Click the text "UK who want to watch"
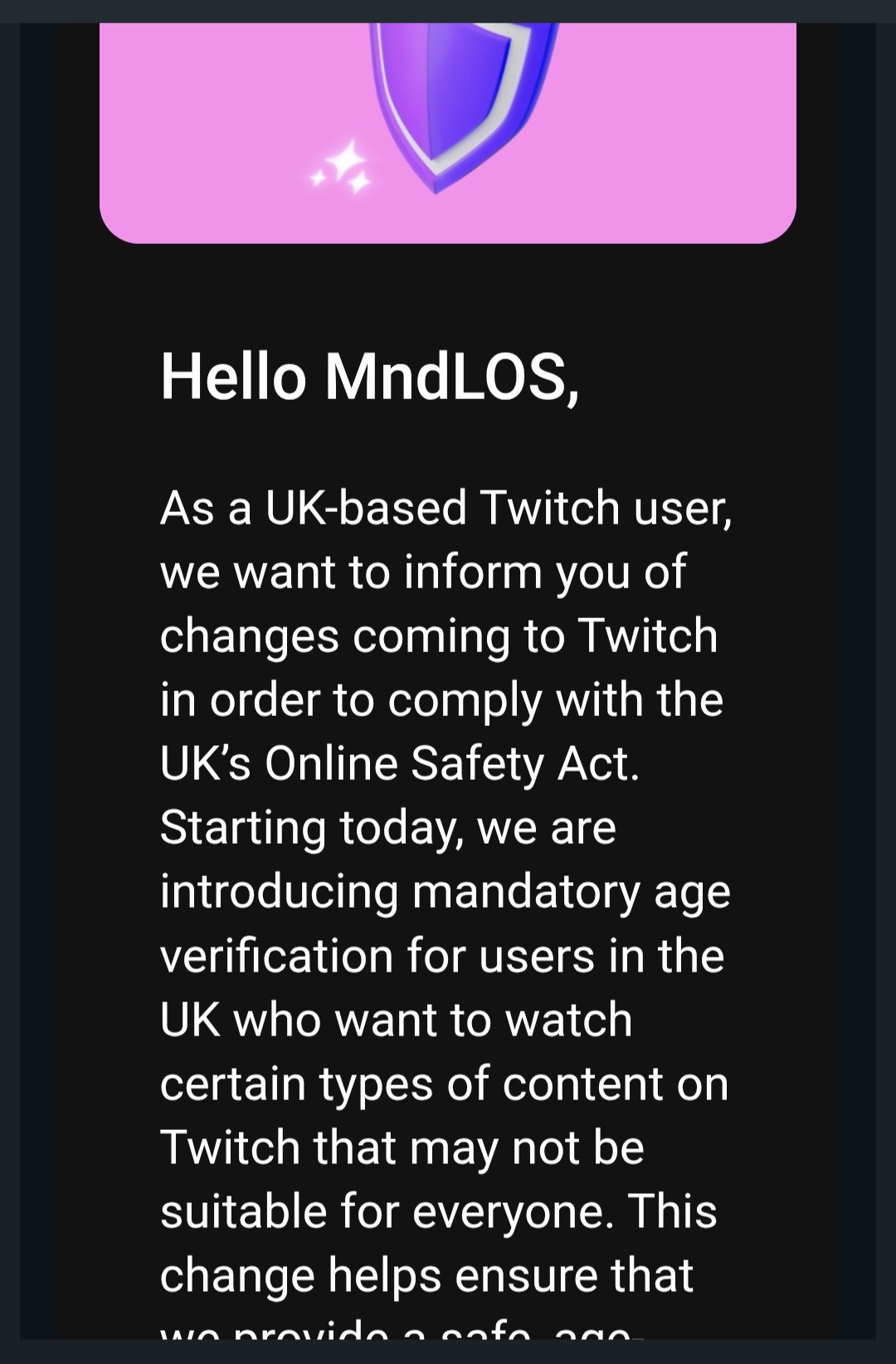Screen dimensions: 896x1364 (396, 1020)
